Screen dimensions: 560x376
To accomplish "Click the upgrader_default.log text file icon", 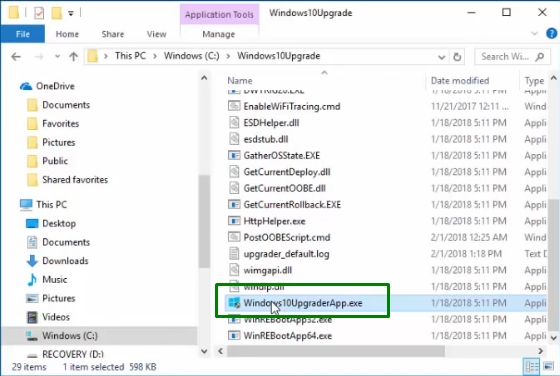I will click(234, 254).
